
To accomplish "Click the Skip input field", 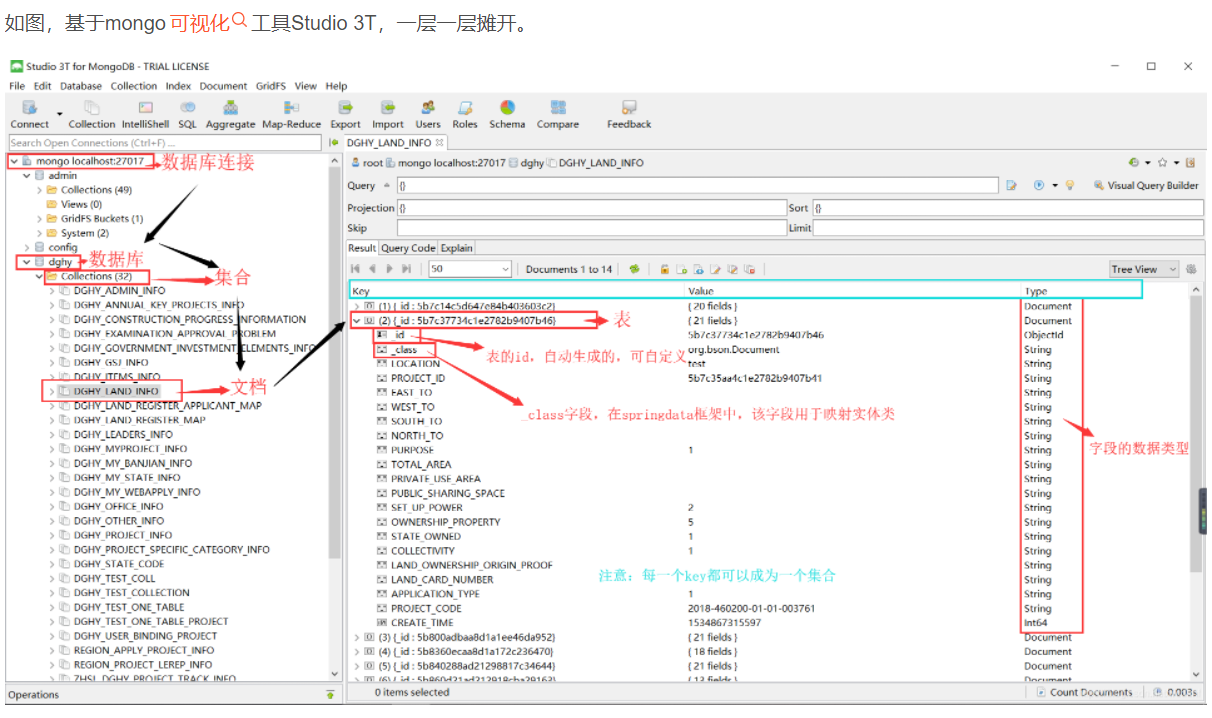I will (x=592, y=228).
